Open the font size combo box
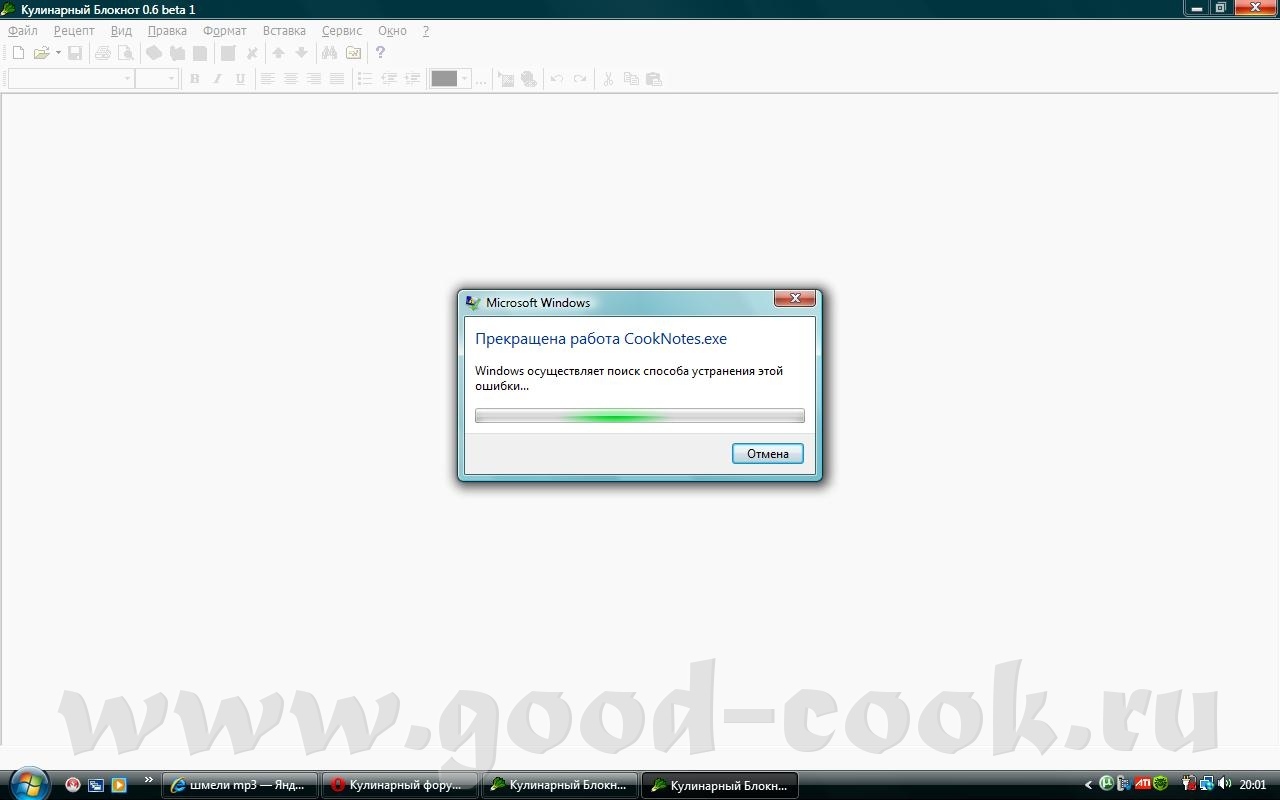This screenshot has height=800, width=1280. pyautogui.click(x=157, y=79)
